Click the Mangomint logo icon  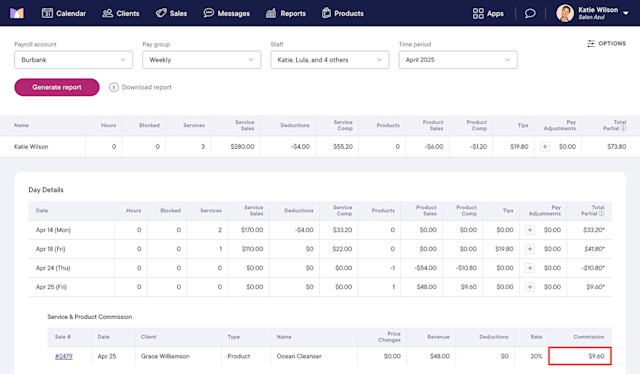(17, 13)
